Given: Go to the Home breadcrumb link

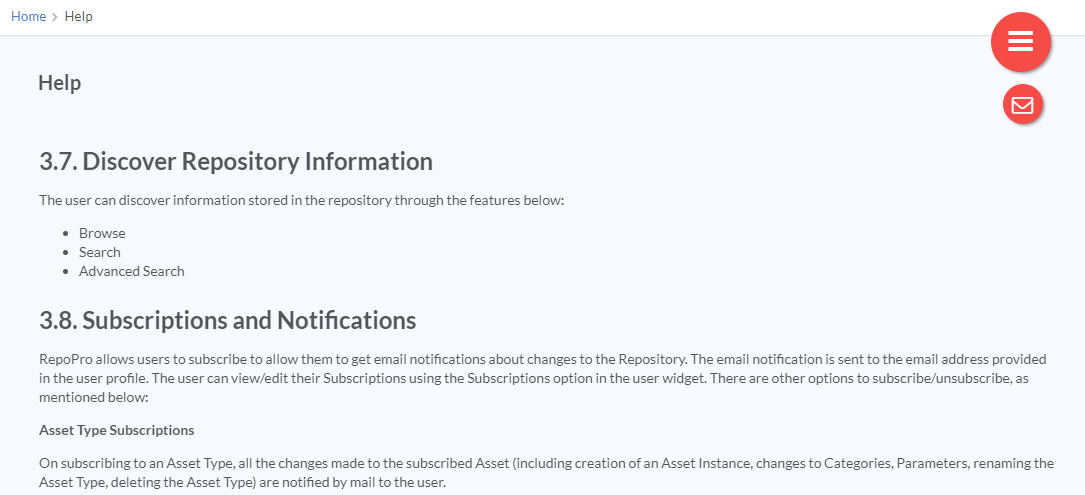Looking at the screenshot, I should pos(28,16).
